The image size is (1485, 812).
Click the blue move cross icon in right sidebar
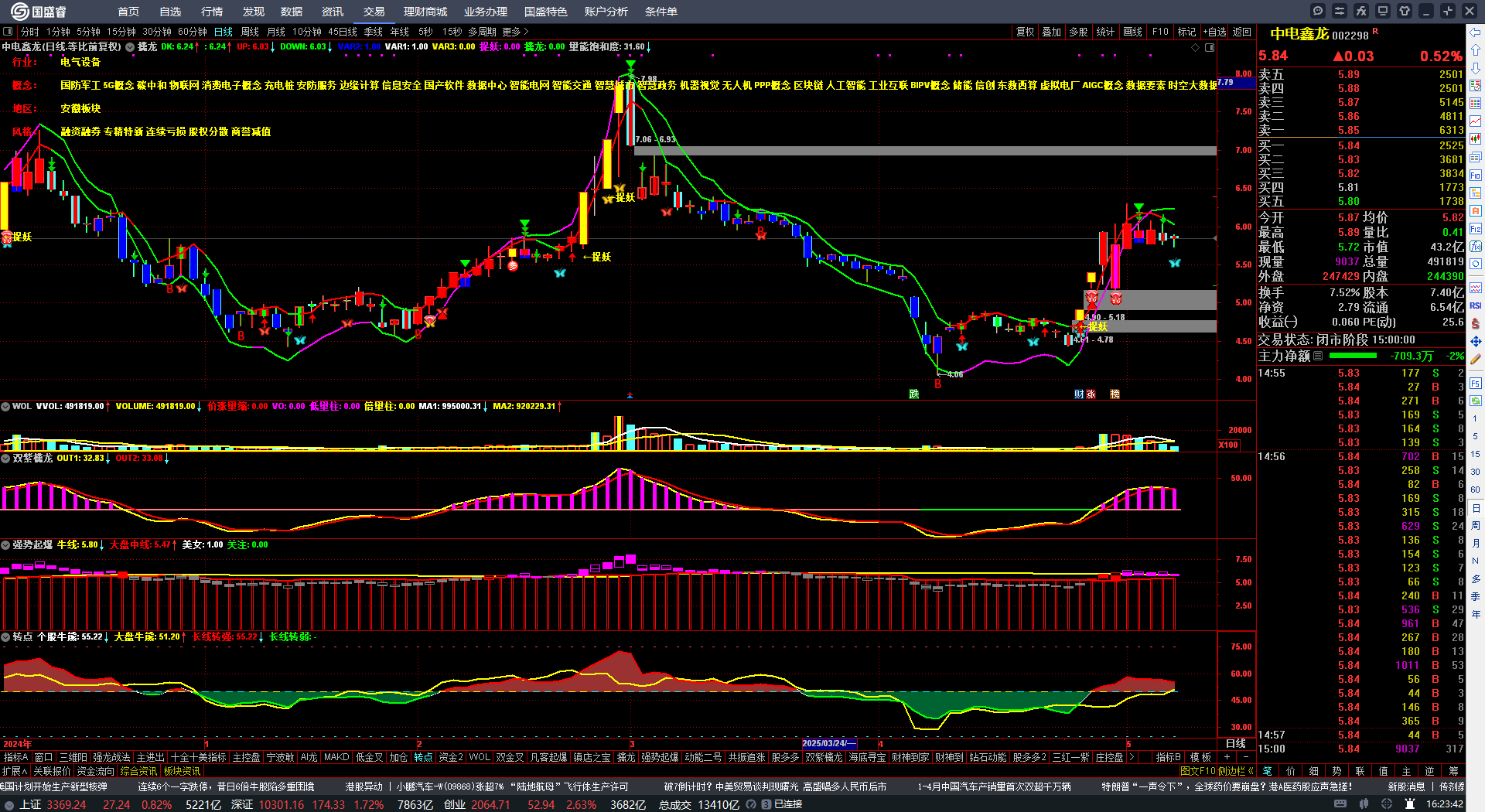[1476, 341]
